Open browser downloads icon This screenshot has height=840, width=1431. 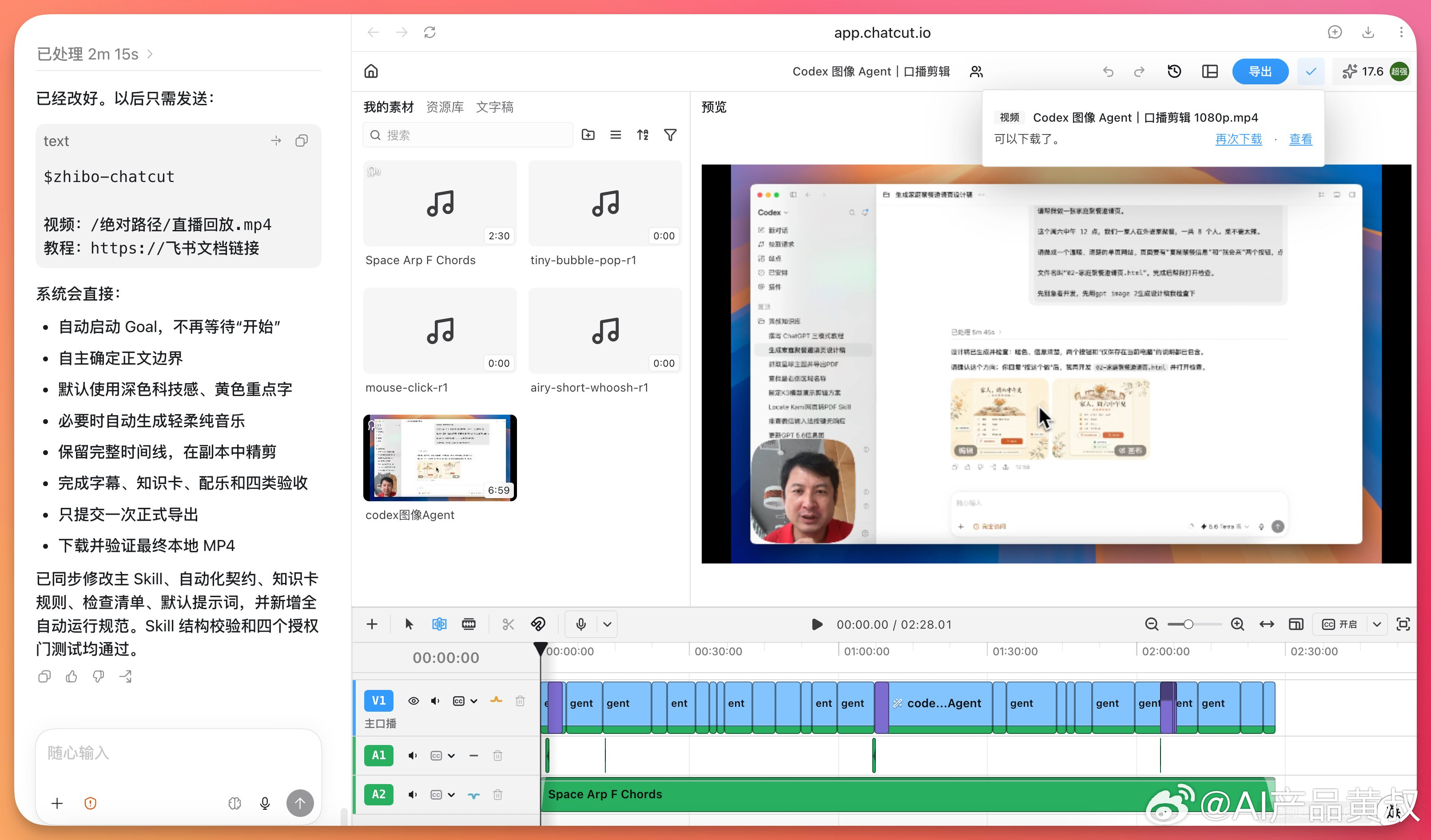1368,32
